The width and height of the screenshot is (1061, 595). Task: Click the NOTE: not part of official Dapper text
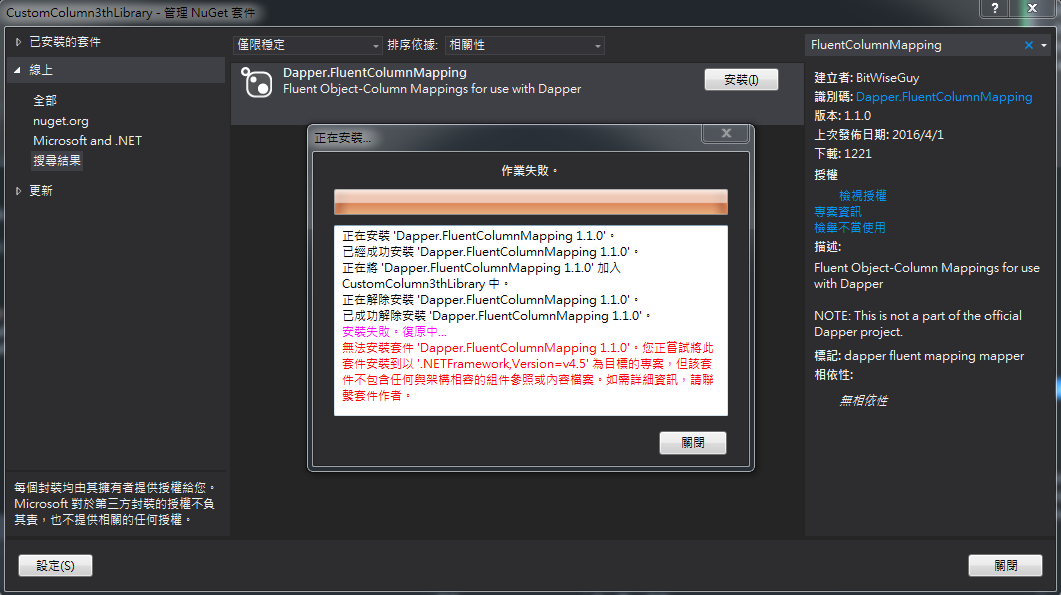click(x=918, y=324)
